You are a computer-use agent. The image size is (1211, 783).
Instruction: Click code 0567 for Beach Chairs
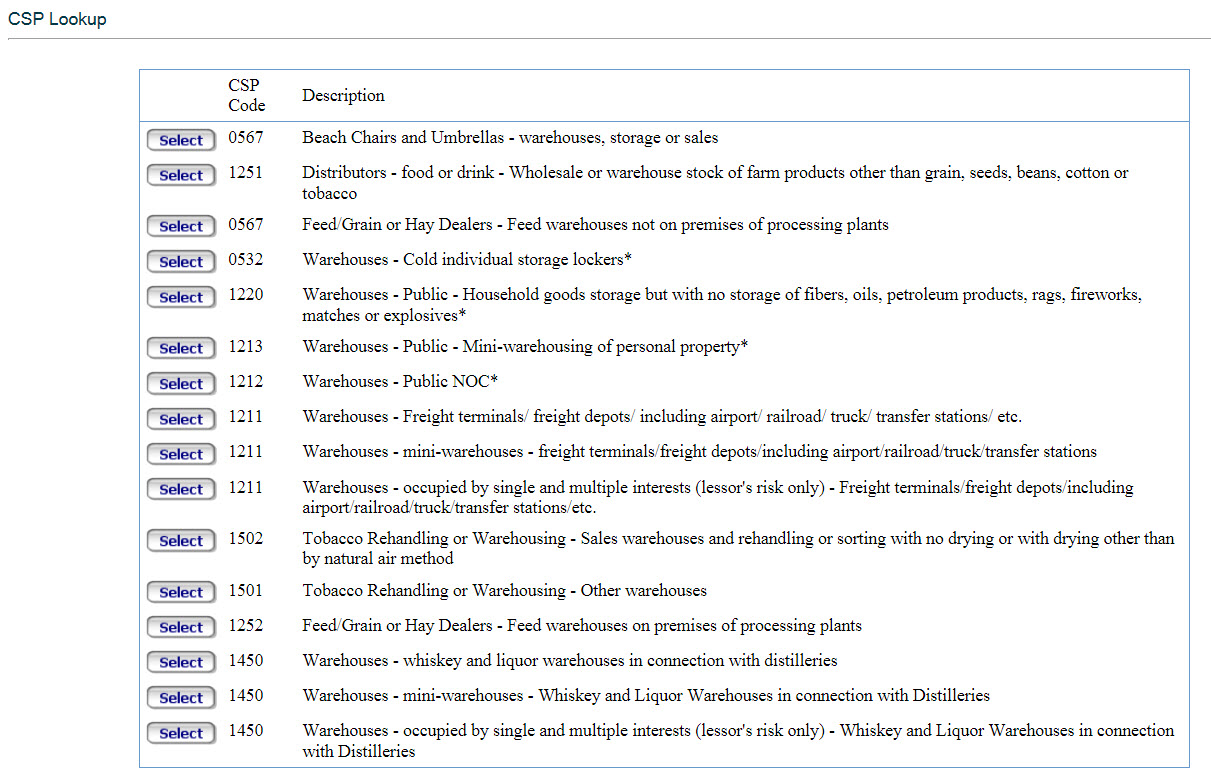pos(246,138)
